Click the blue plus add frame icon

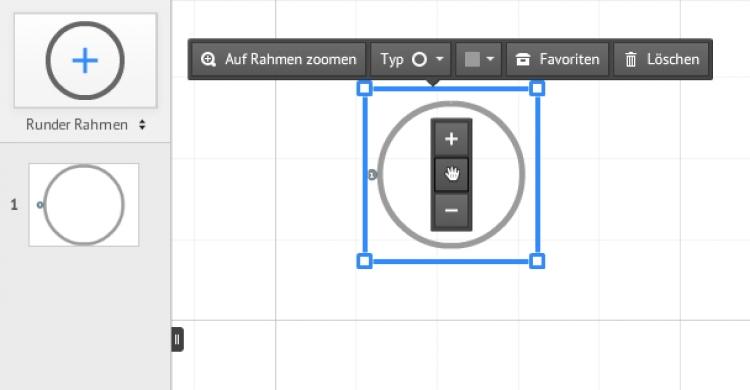click(85, 61)
